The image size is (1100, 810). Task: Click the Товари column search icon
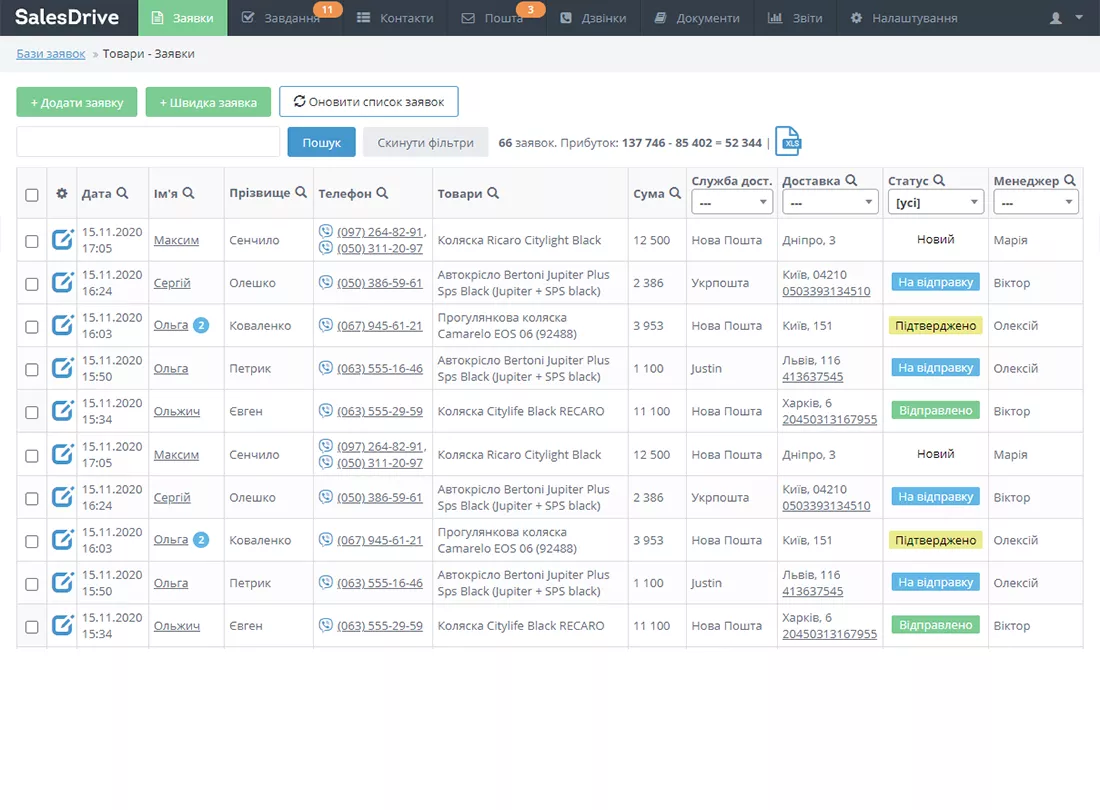click(493, 193)
